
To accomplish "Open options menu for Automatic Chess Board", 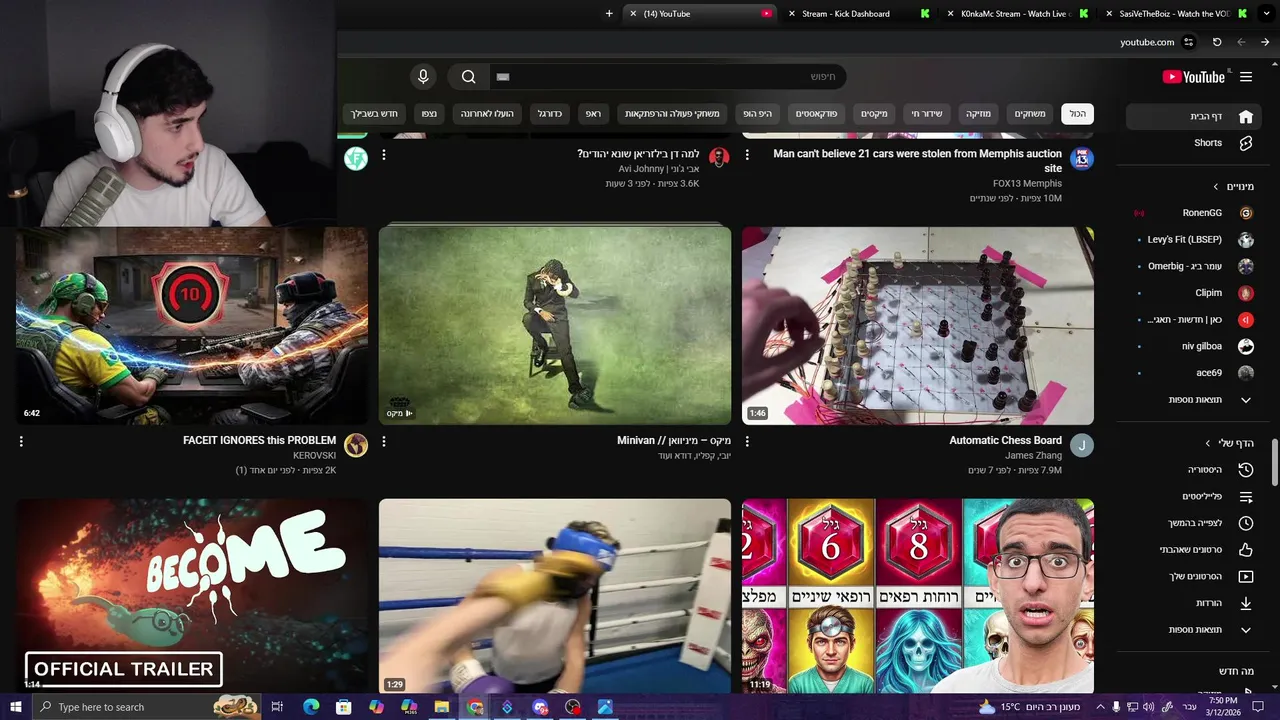I will [747, 441].
